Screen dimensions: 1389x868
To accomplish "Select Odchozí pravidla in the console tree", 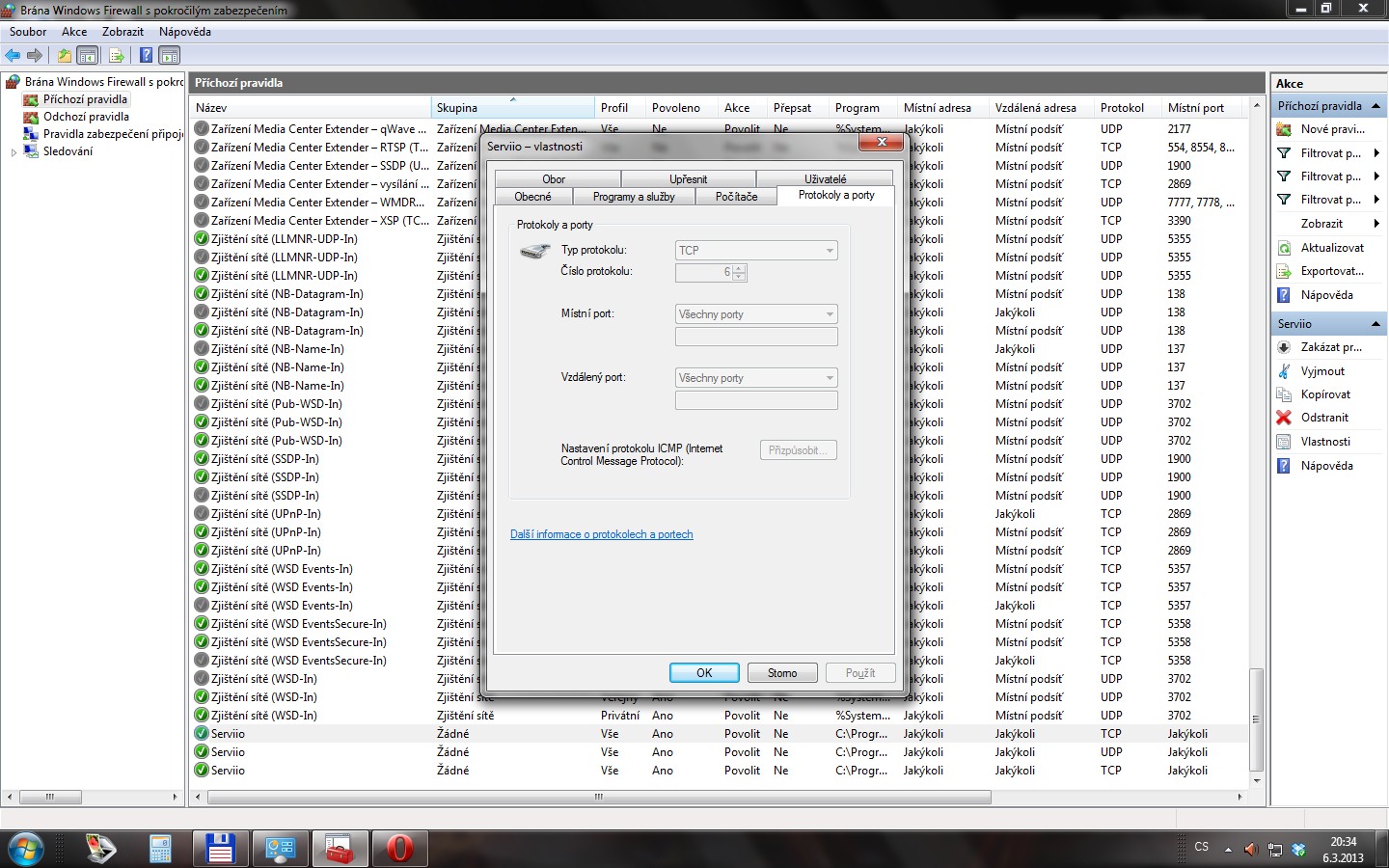I will pos(86,117).
